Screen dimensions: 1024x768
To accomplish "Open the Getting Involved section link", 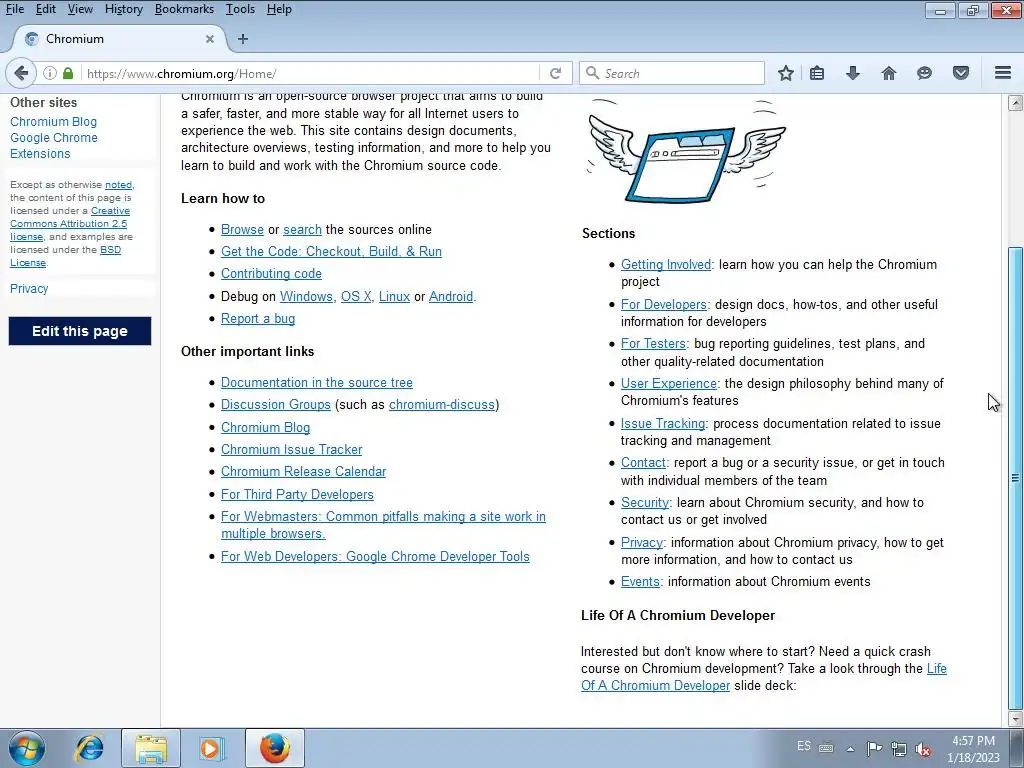I will tap(665, 264).
